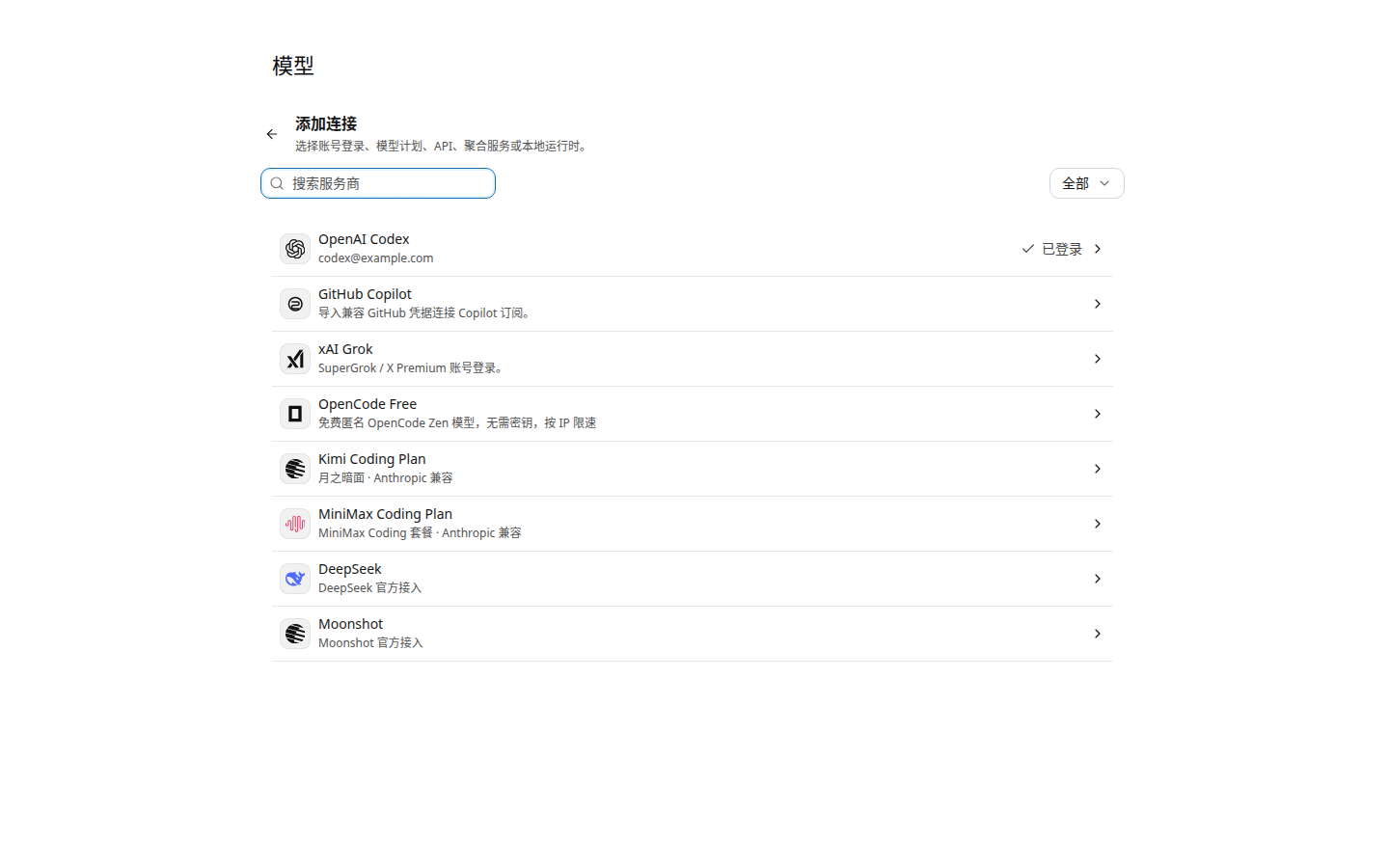
Task: Expand the DeepSeek row chevron
Action: click(1098, 579)
